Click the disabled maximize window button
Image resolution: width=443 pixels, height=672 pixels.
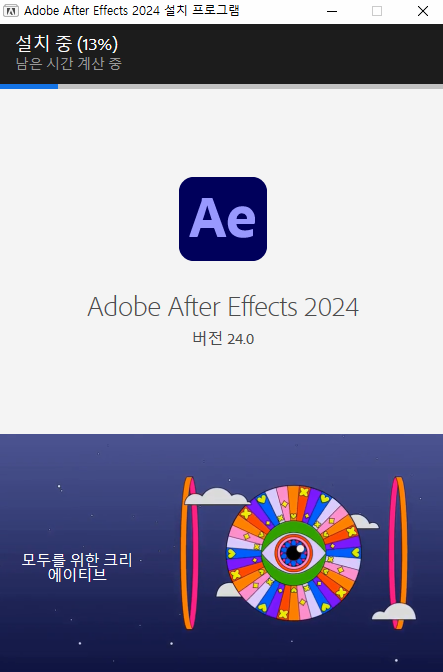click(377, 12)
